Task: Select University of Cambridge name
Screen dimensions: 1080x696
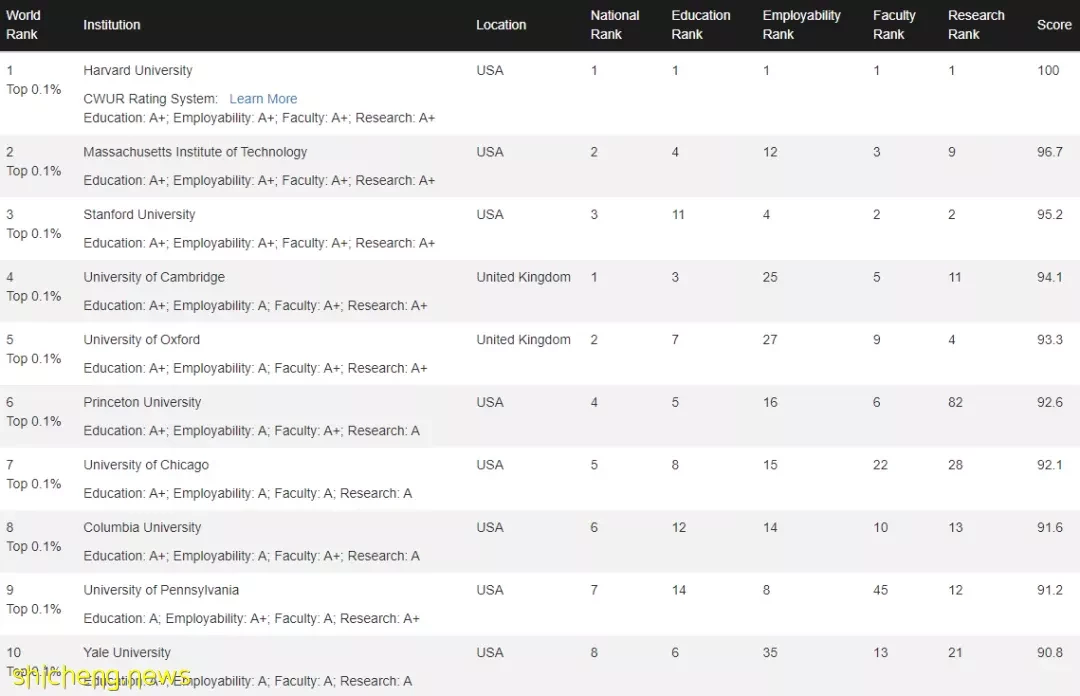Action: [154, 277]
